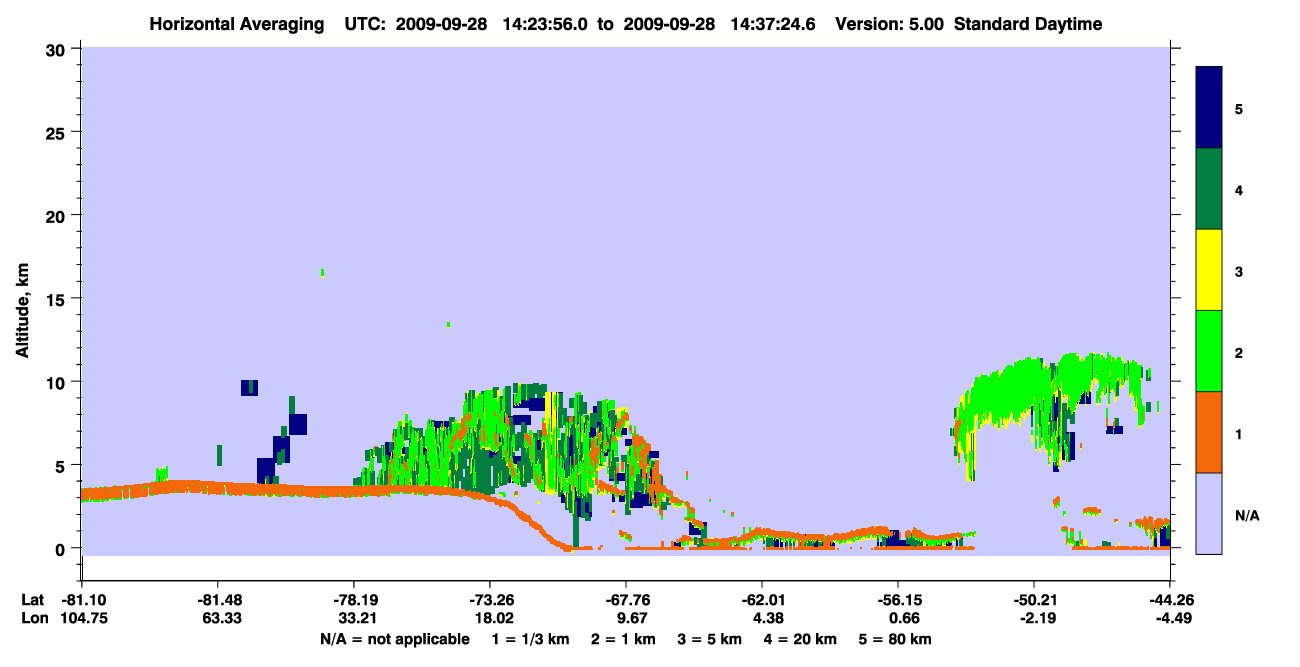Click the start time '14:23:56.0' in title
The image size is (1300, 667).
point(543,24)
